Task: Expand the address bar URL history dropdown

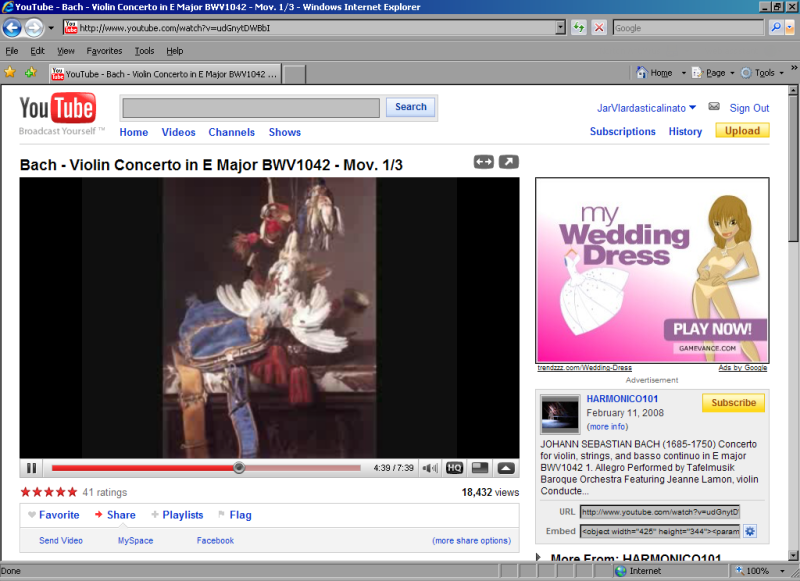Action: tap(560, 28)
